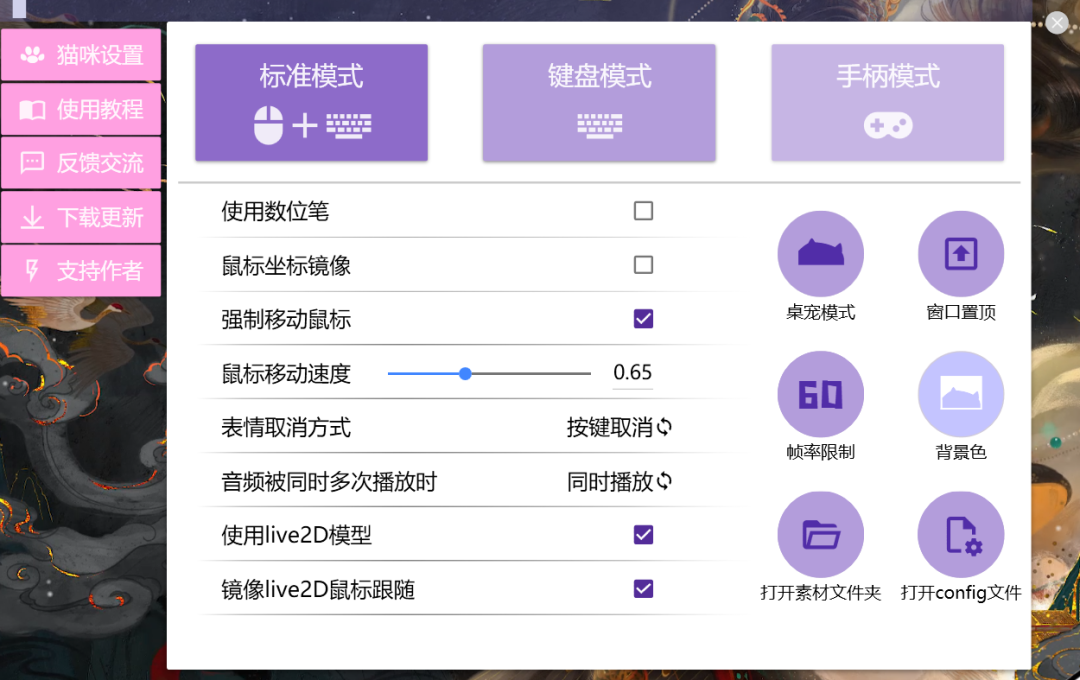Click the lightning icon next to 支持作者

(30, 270)
